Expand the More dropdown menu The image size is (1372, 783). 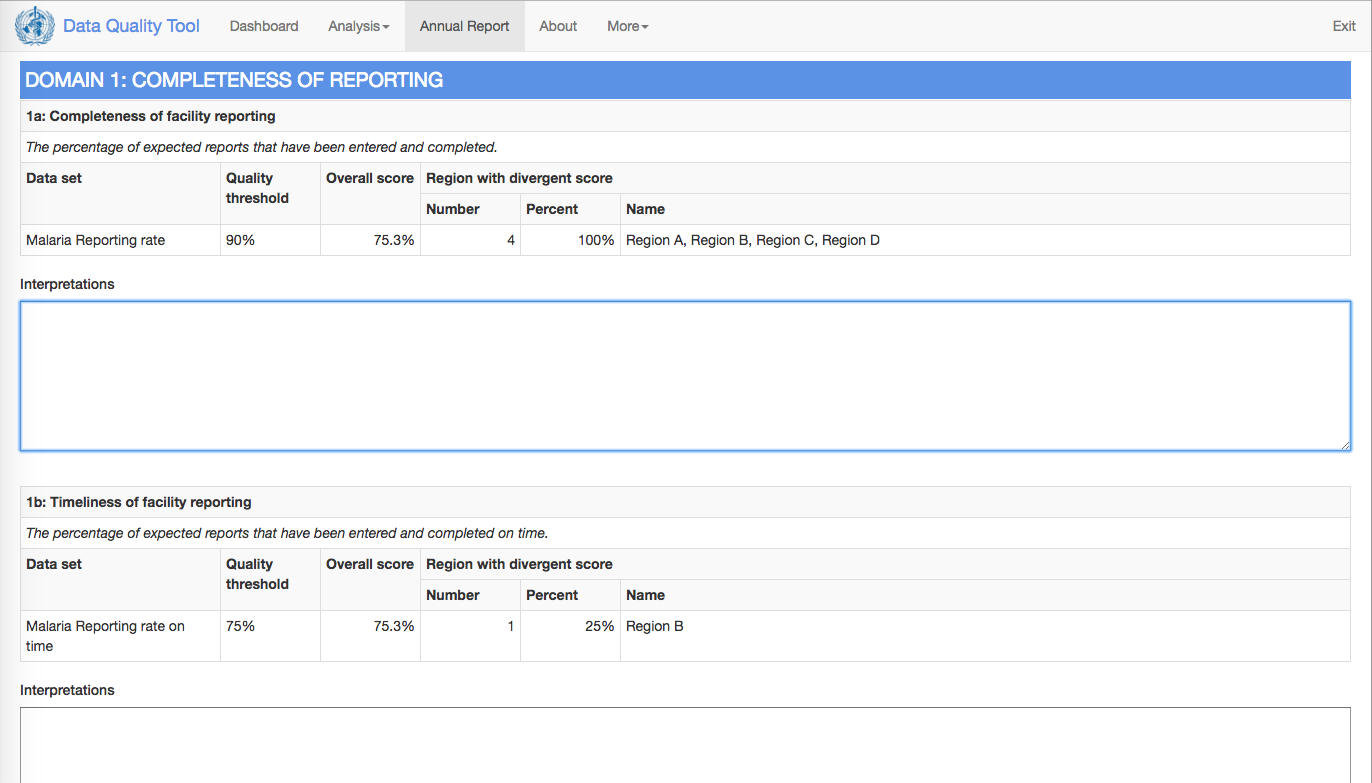pos(627,26)
